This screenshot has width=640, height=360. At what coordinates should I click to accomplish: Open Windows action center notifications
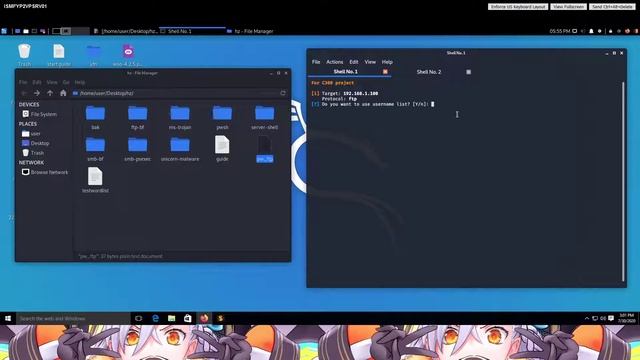[611, 318]
